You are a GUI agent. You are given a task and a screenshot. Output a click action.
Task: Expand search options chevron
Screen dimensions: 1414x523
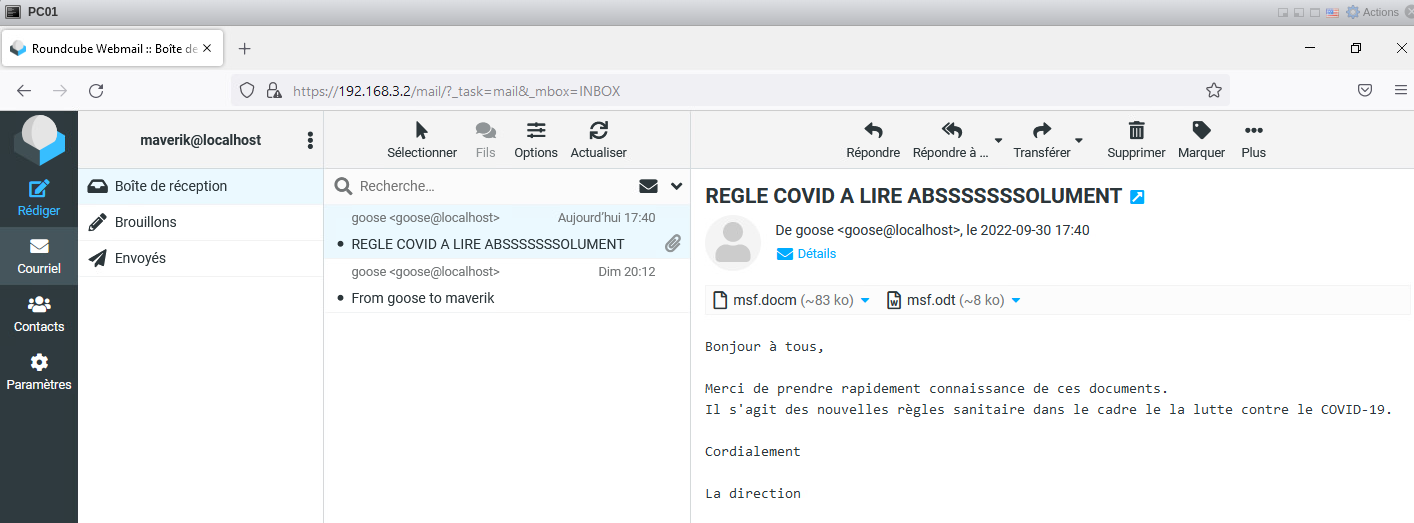pyautogui.click(x=676, y=186)
